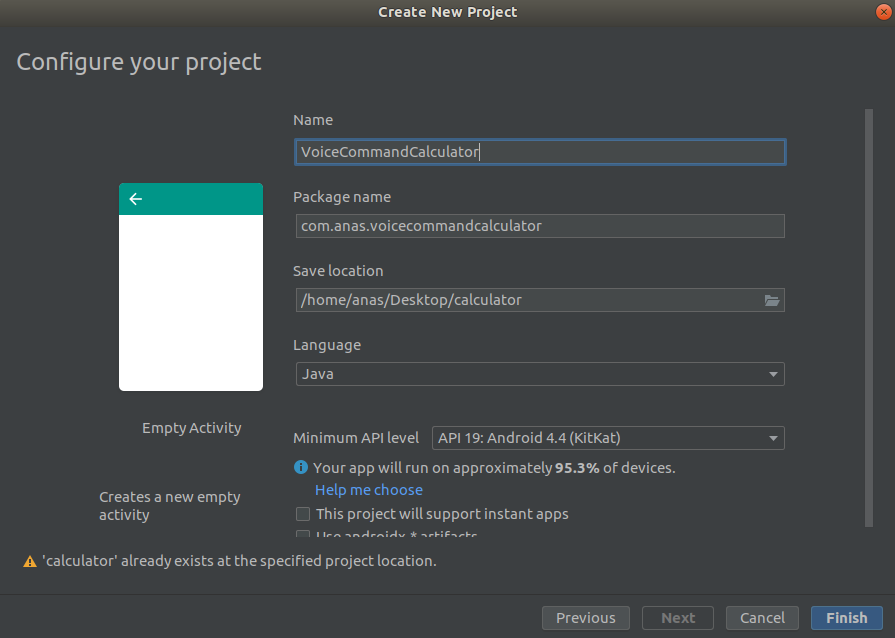Click the Help me choose link
Image resolution: width=895 pixels, height=638 pixels.
[369, 490]
